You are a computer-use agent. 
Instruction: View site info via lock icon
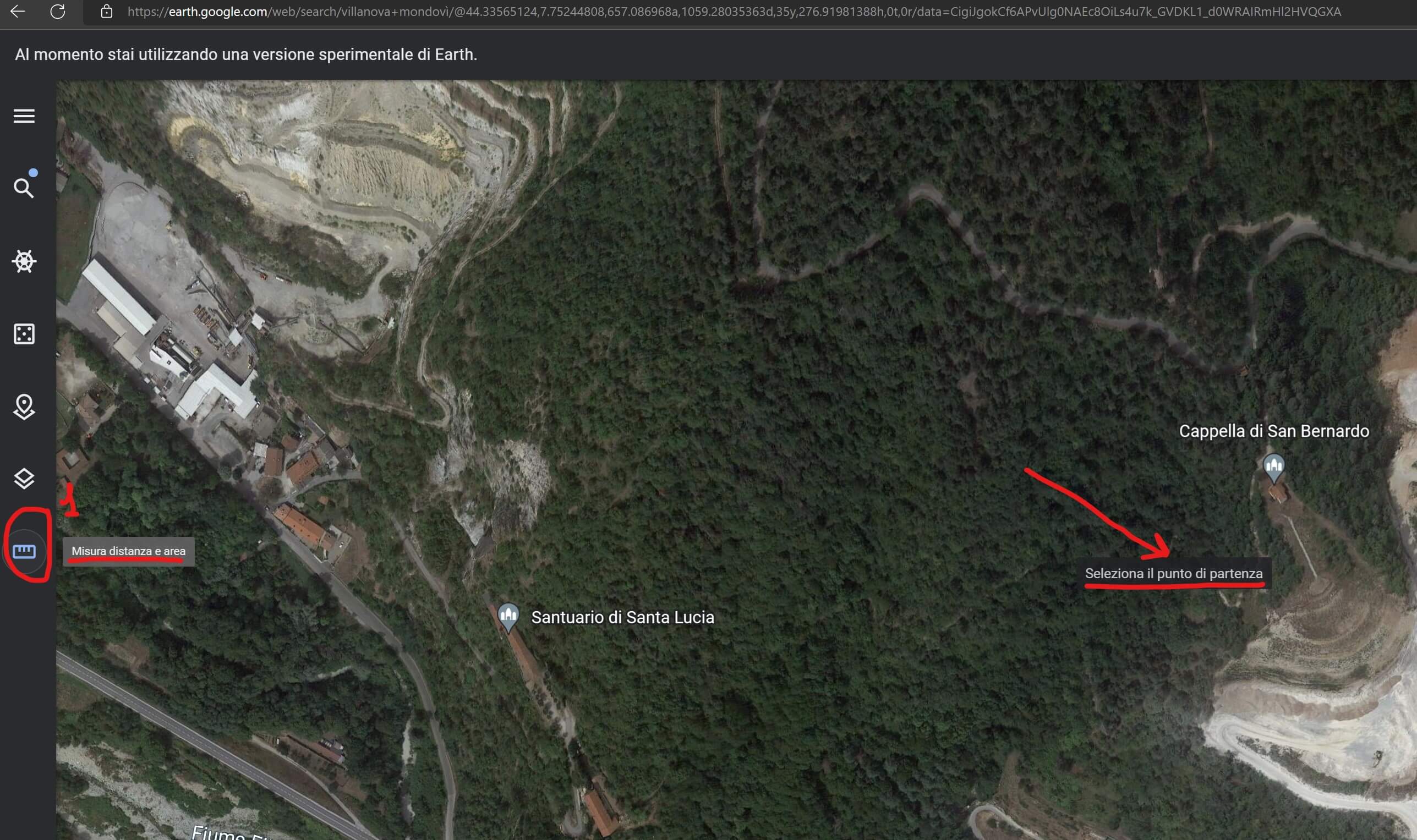(106, 12)
